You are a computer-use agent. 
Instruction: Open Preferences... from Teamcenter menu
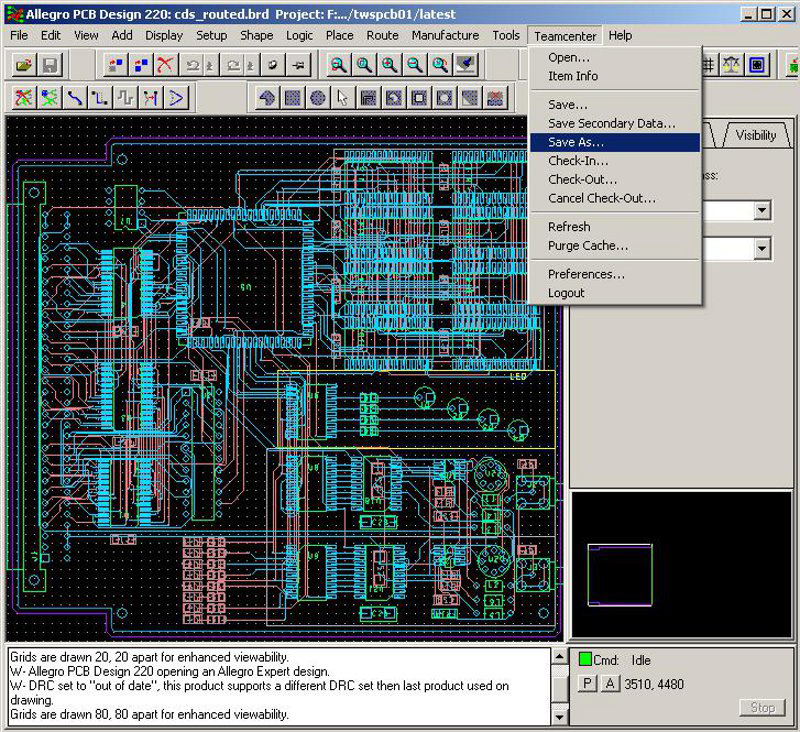click(615, 274)
